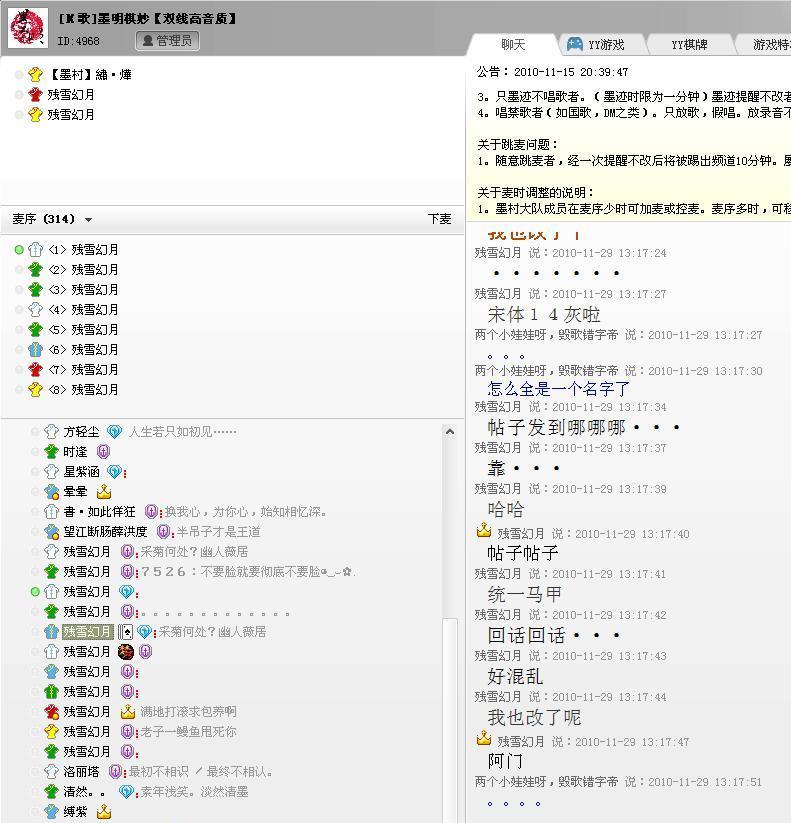791x823 pixels.
Task: Click the crown badge beside 缚紫
Action: coord(104,812)
